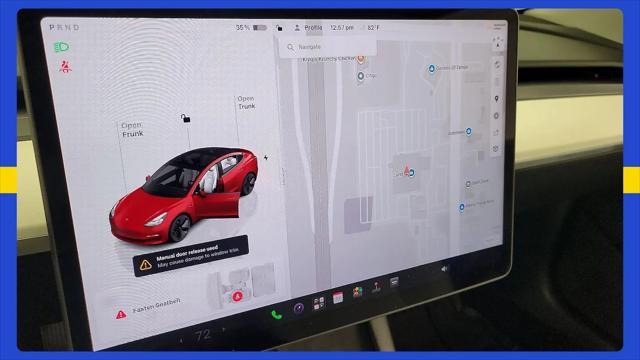Open the green phone app

(277, 315)
